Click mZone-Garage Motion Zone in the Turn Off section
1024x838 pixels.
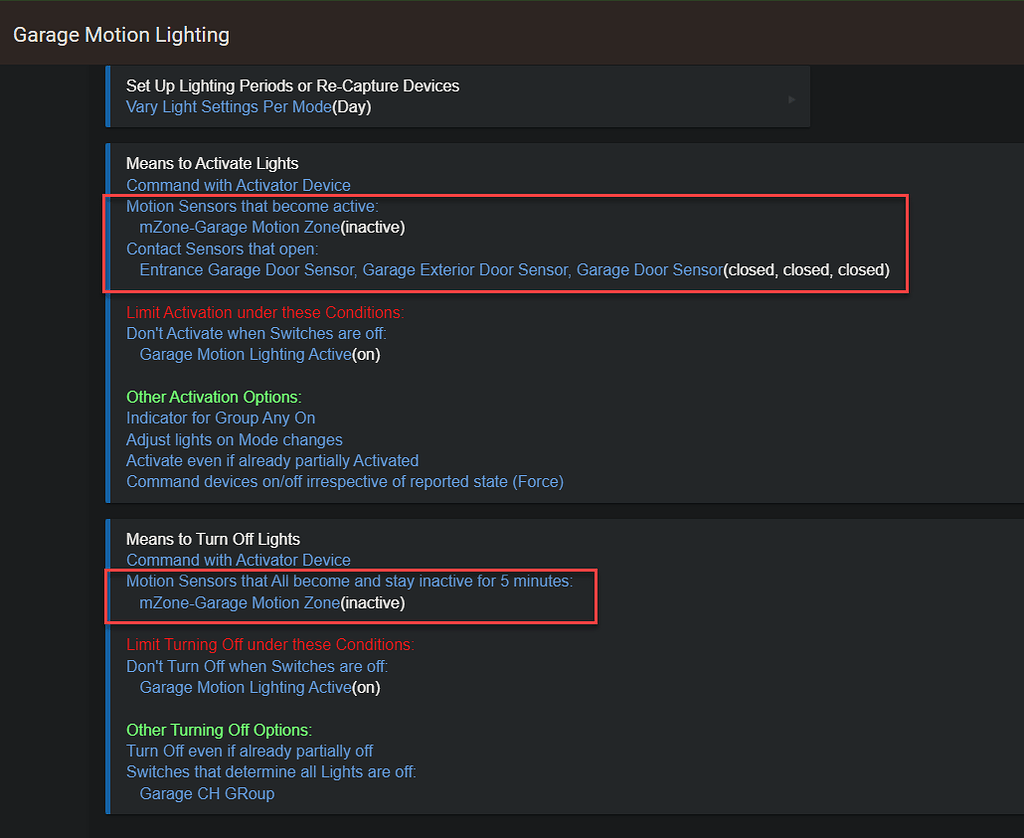(x=239, y=603)
